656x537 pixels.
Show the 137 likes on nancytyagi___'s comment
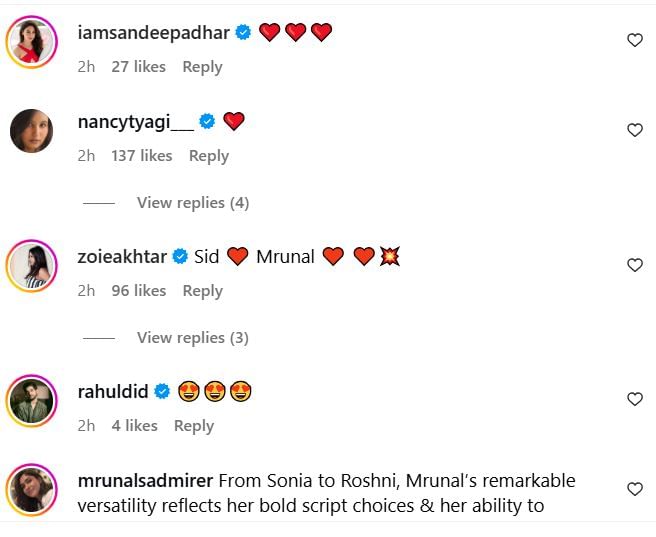[x=142, y=156]
